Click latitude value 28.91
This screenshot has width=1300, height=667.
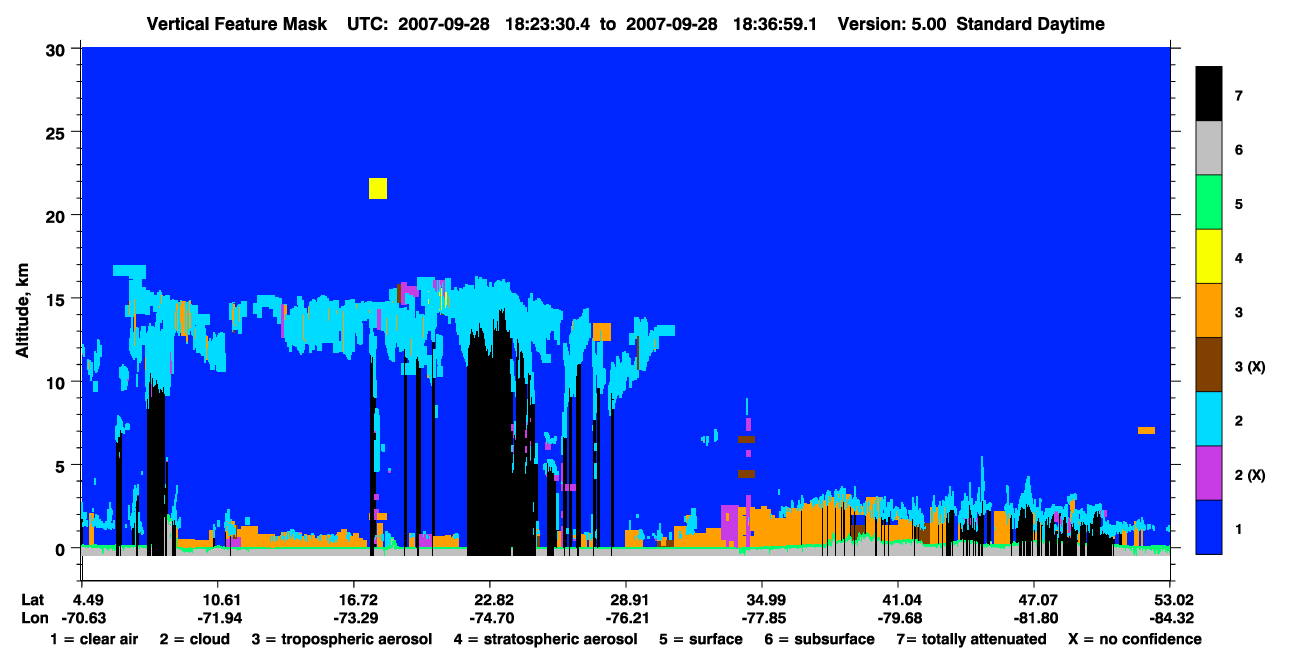pyautogui.click(x=625, y=599)
